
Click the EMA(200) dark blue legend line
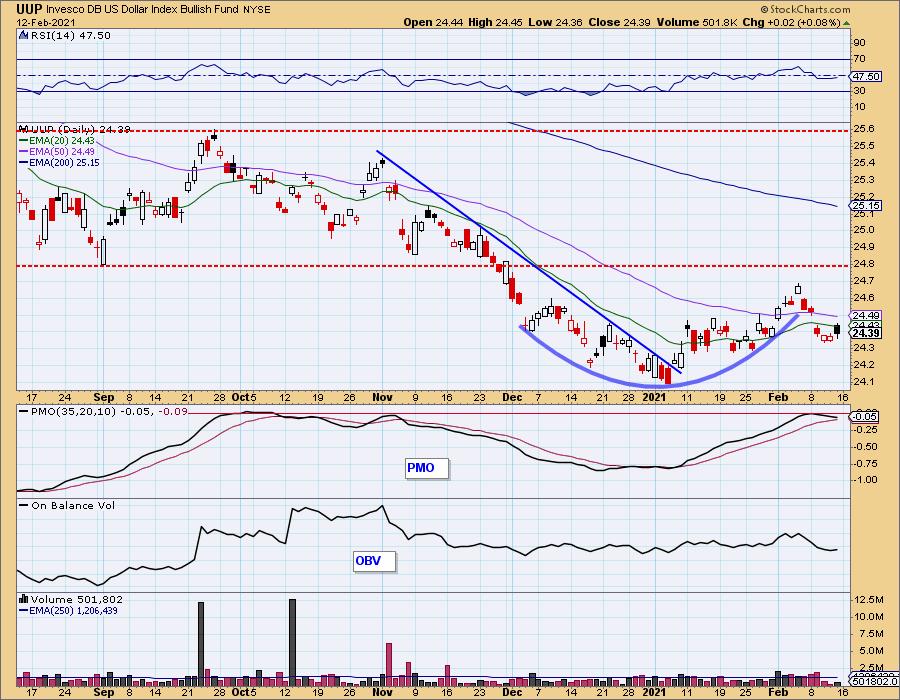(24, 163)
